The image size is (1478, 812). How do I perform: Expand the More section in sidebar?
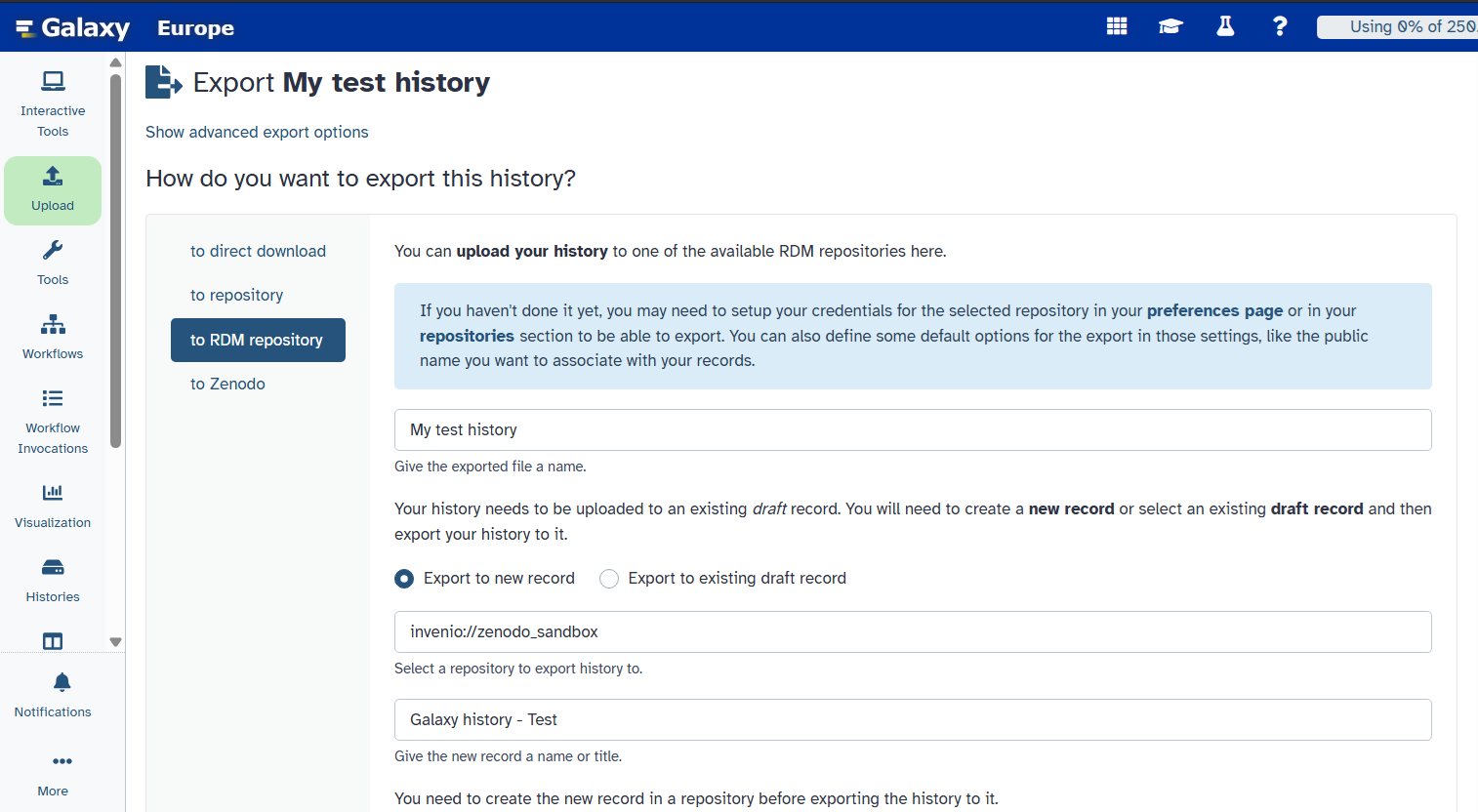(52, 771)
